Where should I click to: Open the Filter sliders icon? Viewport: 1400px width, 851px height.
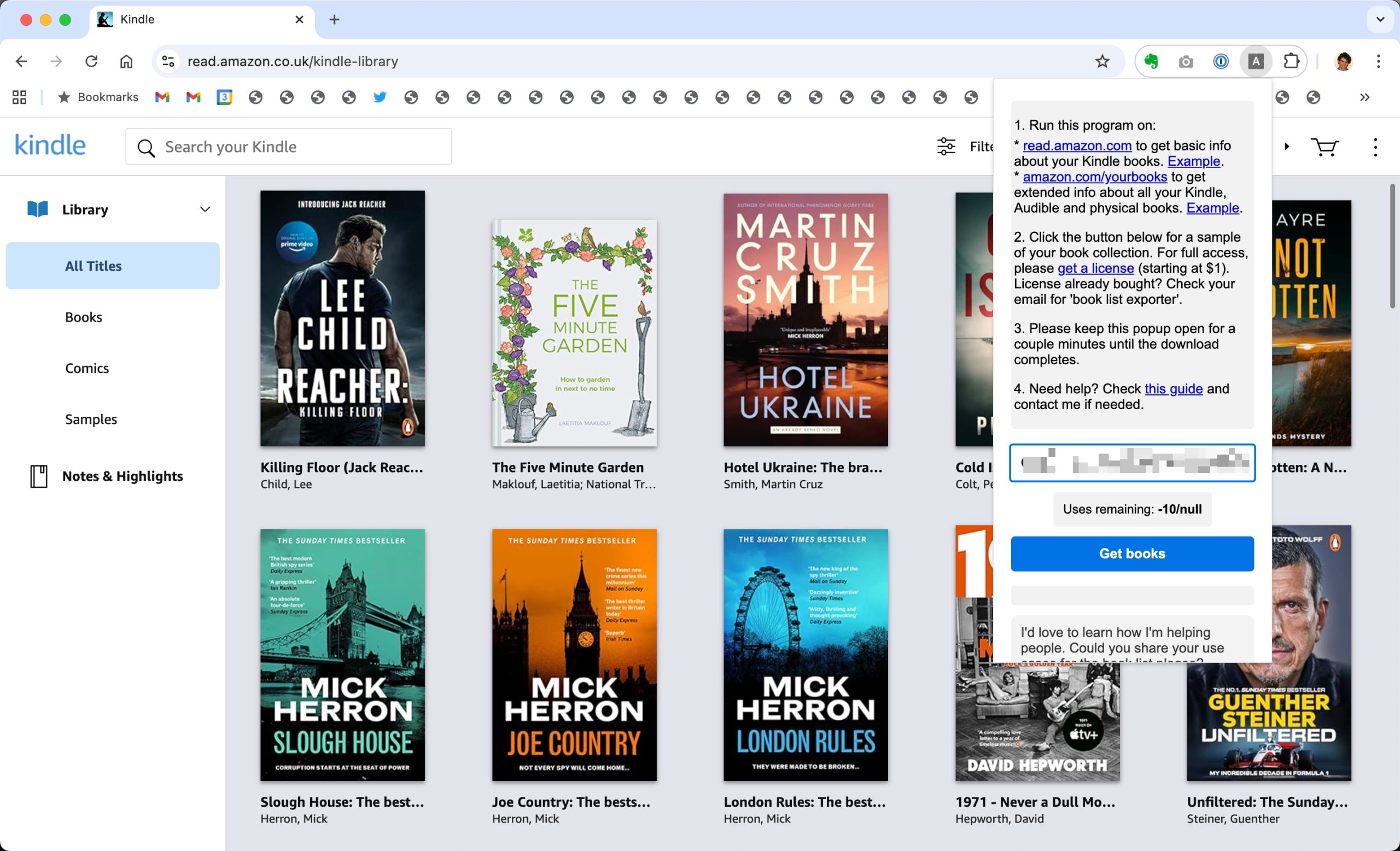pyautogui.click(x=946, y=147)
